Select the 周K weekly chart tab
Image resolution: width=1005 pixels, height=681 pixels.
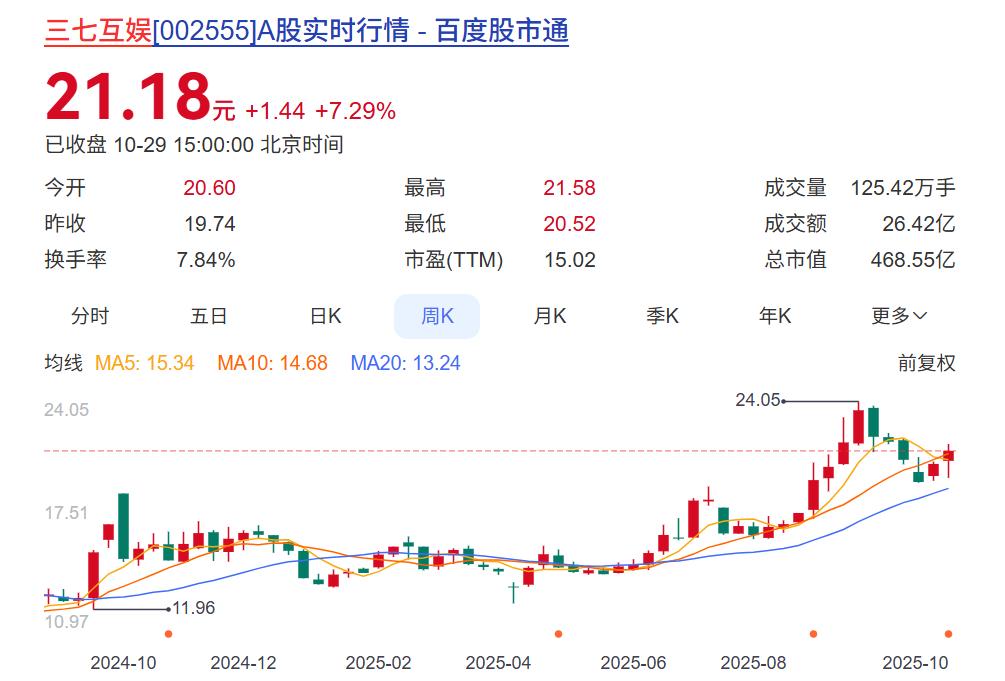point(437,316)
